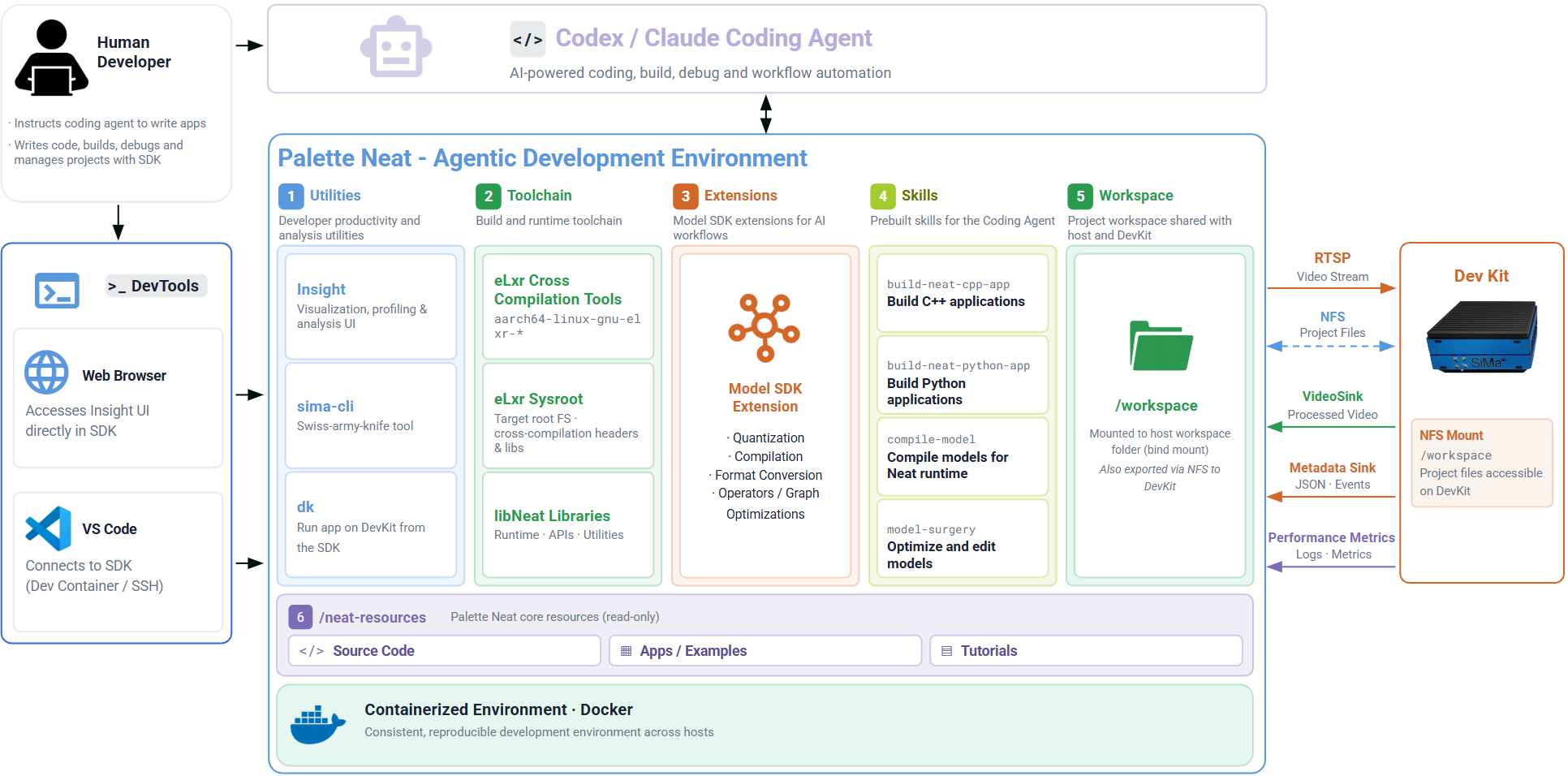
Task: Click the Utilities section heading
Action: tap(335, 196)
